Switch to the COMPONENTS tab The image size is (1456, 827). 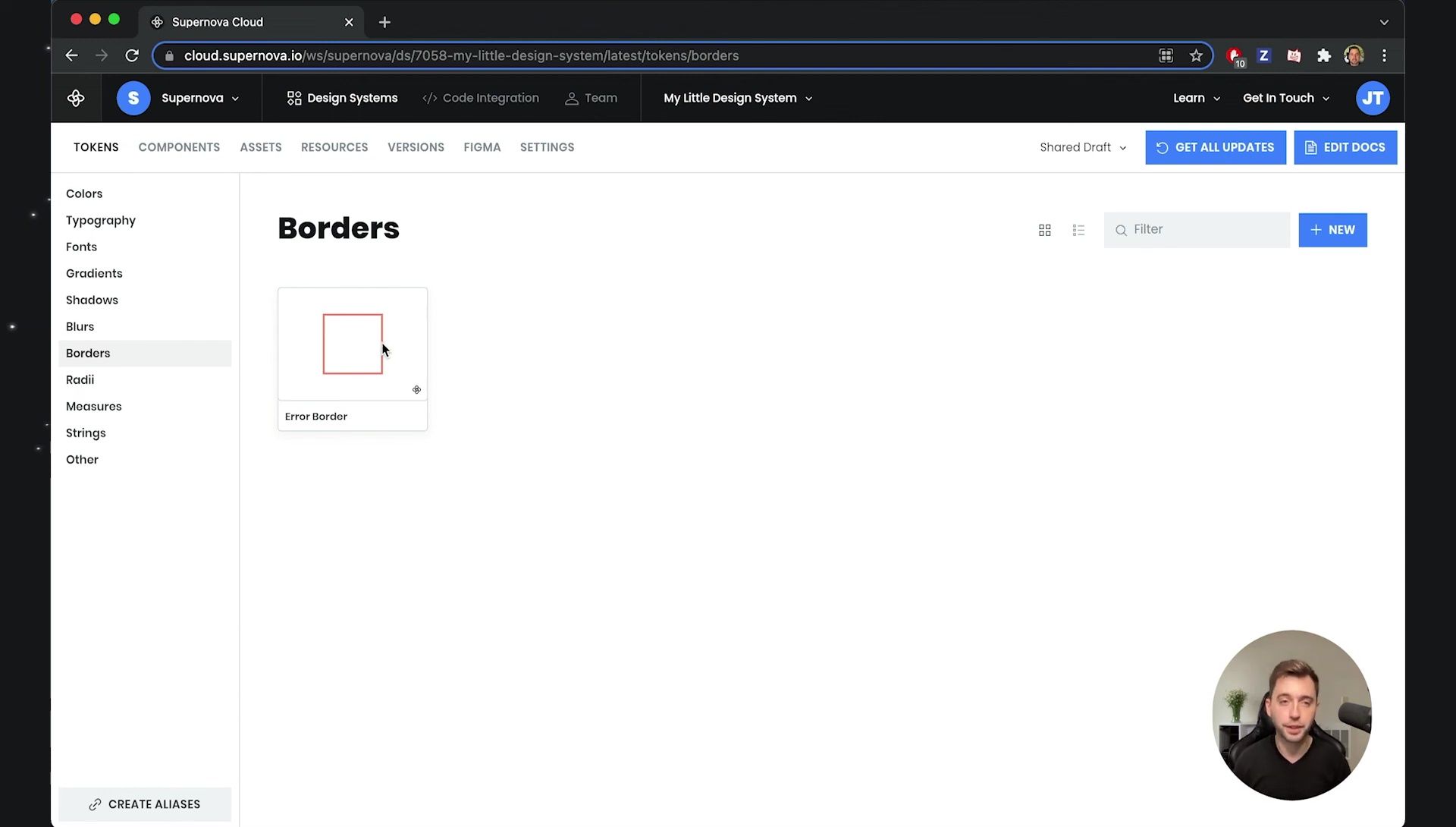[179, 147]
